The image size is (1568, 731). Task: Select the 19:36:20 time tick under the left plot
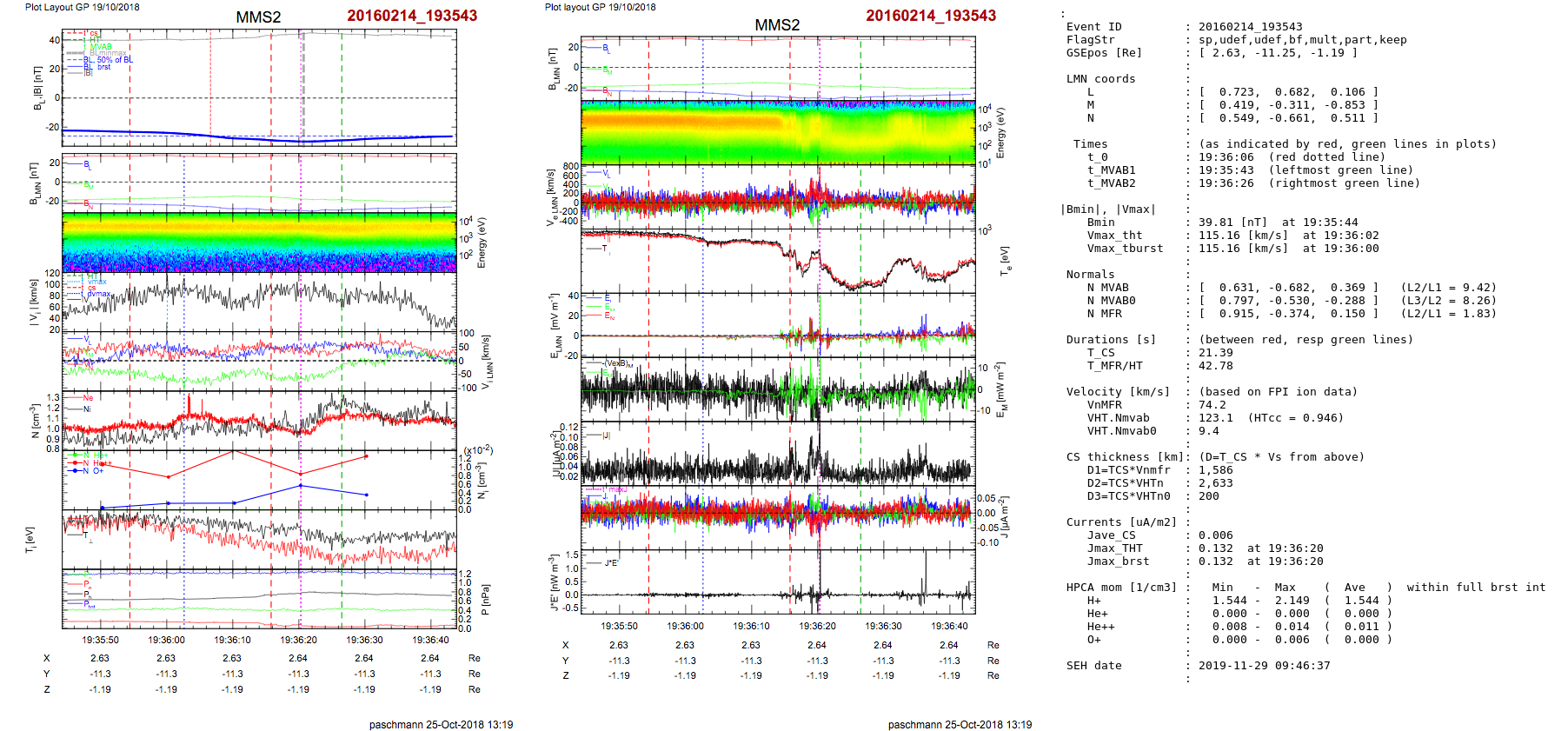[x=298, y=640]
